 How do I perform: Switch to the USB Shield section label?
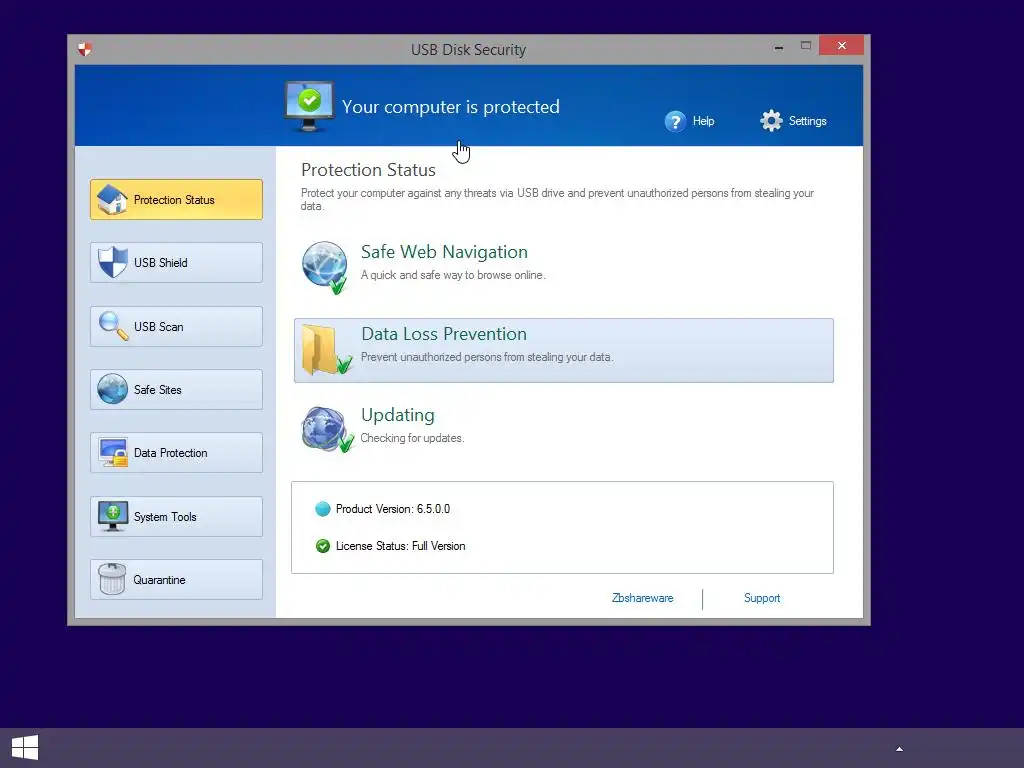(161, 263)
